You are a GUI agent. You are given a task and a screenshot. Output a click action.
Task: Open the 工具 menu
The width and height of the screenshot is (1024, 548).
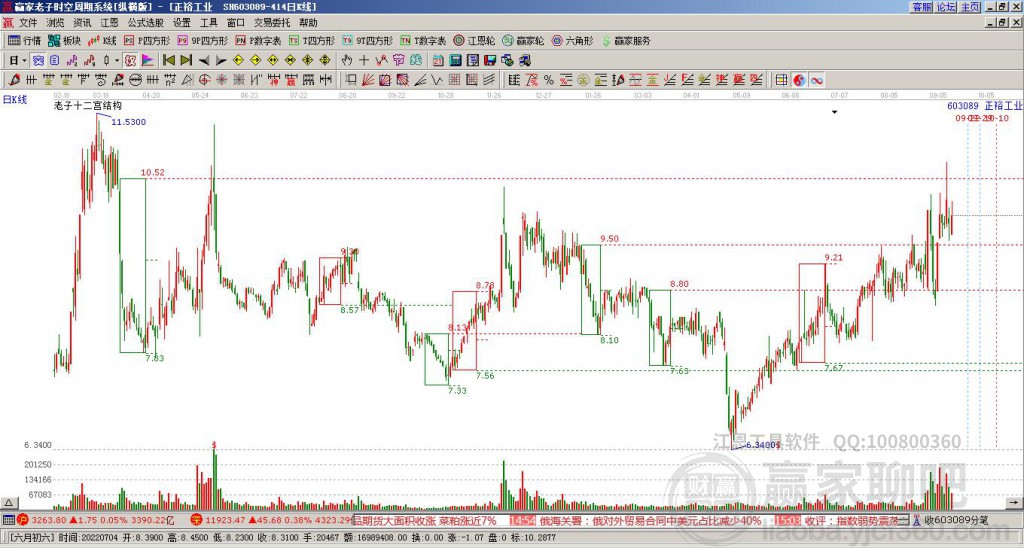[208, 23]
